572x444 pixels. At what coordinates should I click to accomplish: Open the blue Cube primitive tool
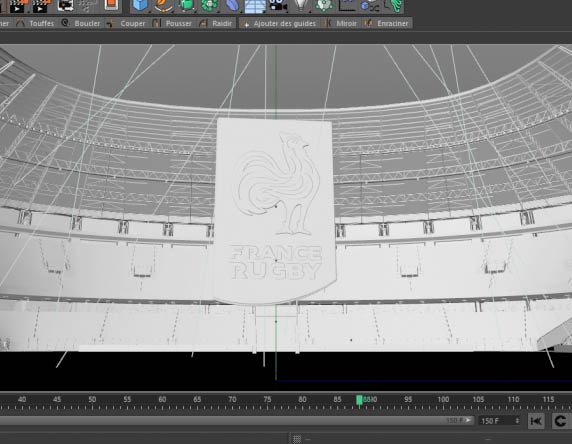(x=140, y=5)
